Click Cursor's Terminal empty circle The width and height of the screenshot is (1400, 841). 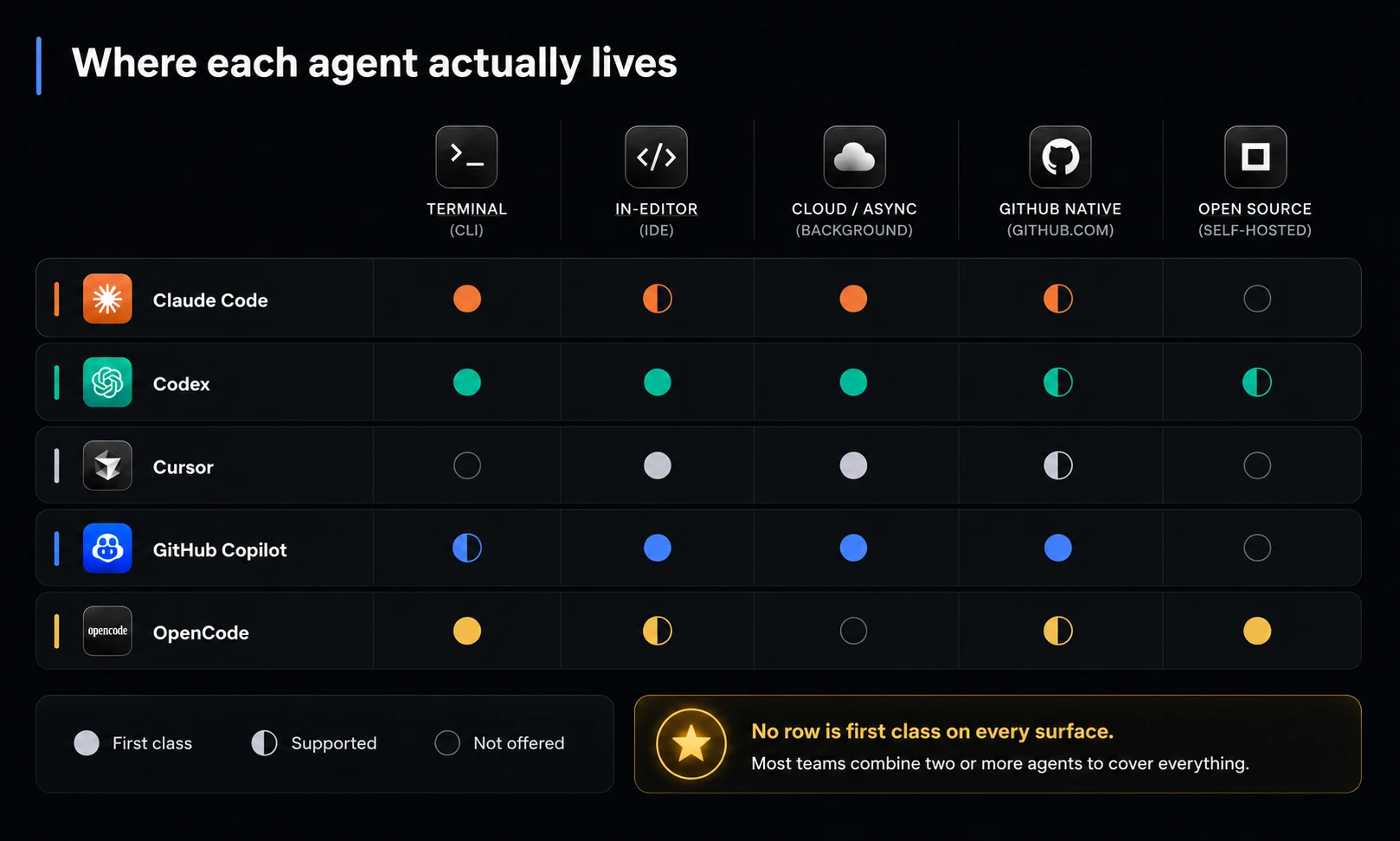tap(467, 465)
